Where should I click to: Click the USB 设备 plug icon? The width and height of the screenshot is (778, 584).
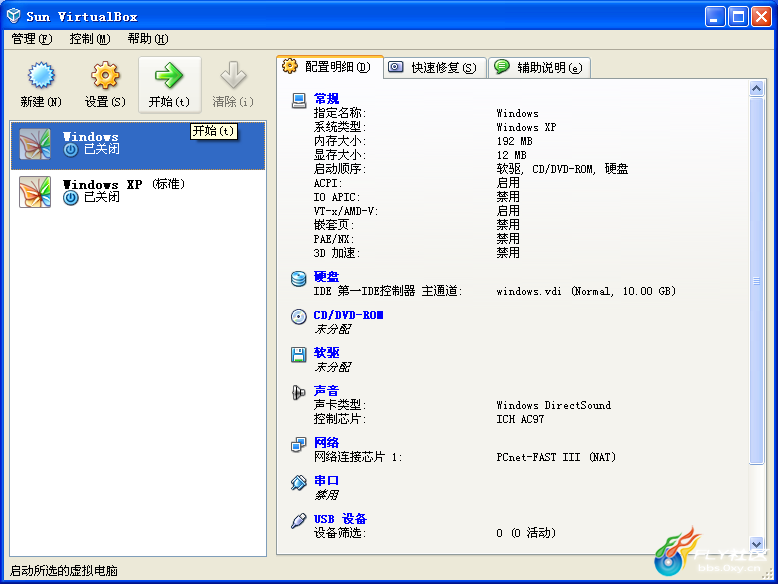click(299, 520)
